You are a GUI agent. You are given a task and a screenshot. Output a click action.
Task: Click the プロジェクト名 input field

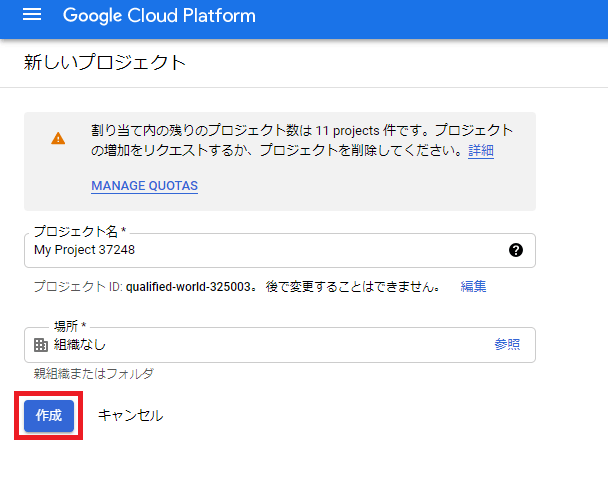point(280,250)
